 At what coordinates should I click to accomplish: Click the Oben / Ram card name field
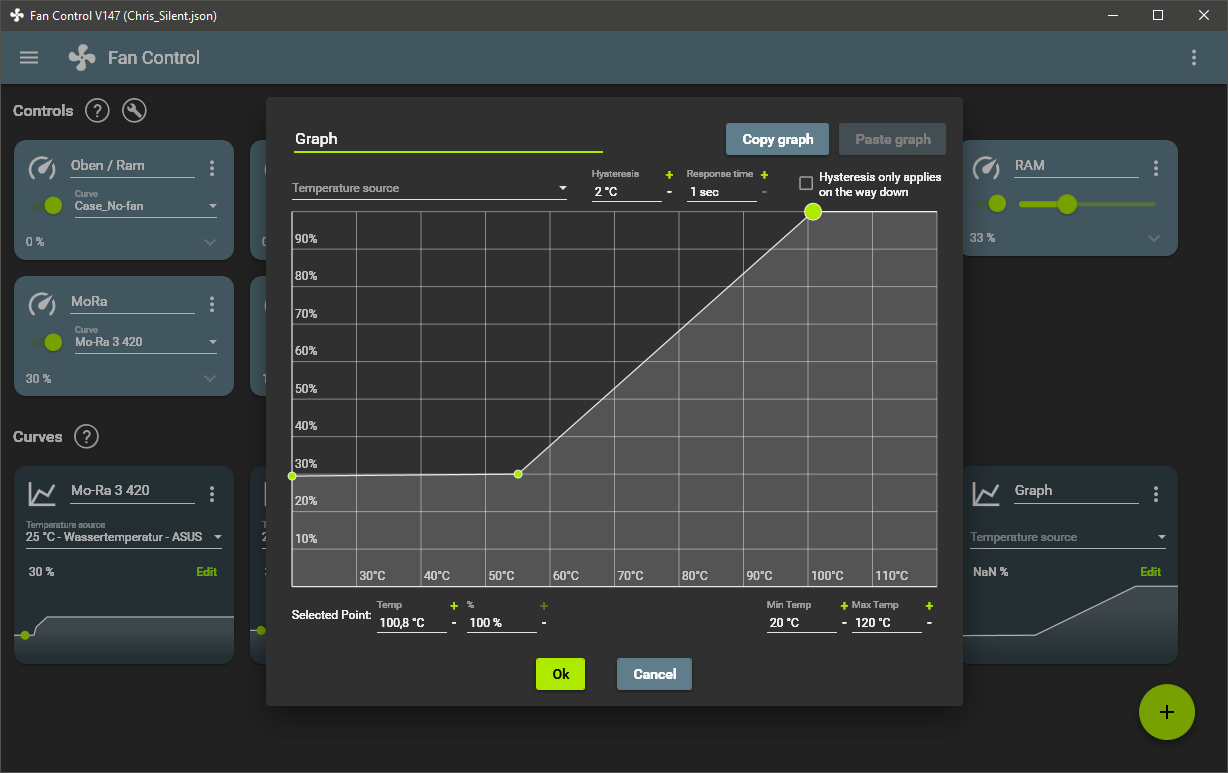tap(132, 166)
